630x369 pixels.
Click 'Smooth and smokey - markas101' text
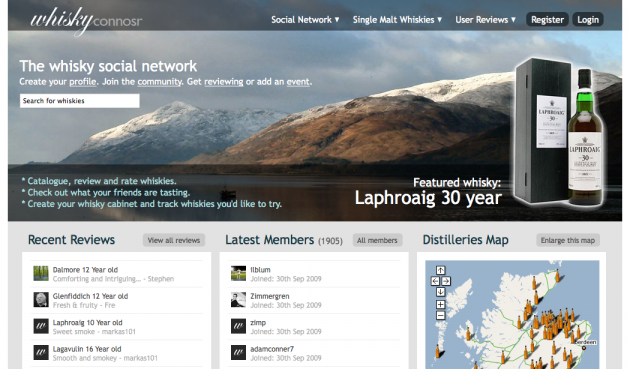pyautogui.click(x=105, y=358)
